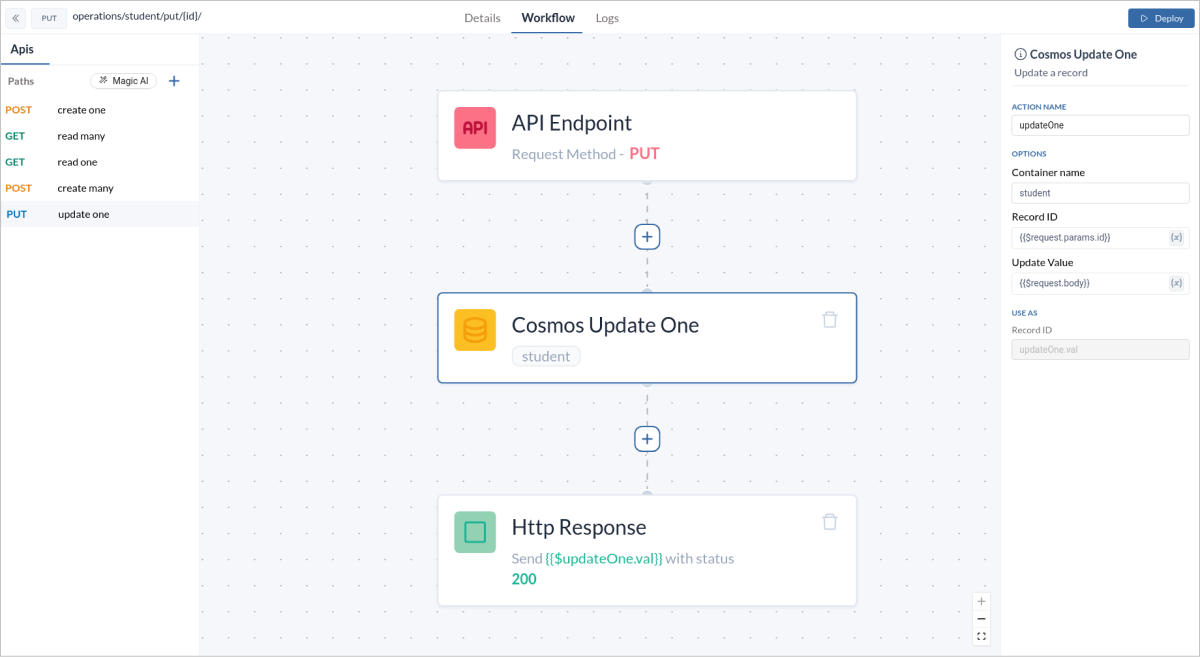This screenshot has height=657, width=1200.
Task: Select the API Endpoint node card
Action: pos(647,136)
